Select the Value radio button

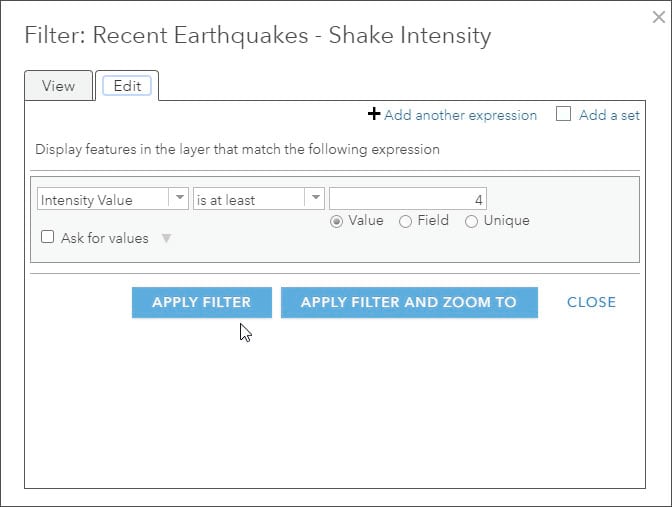[x=337, y=221]
